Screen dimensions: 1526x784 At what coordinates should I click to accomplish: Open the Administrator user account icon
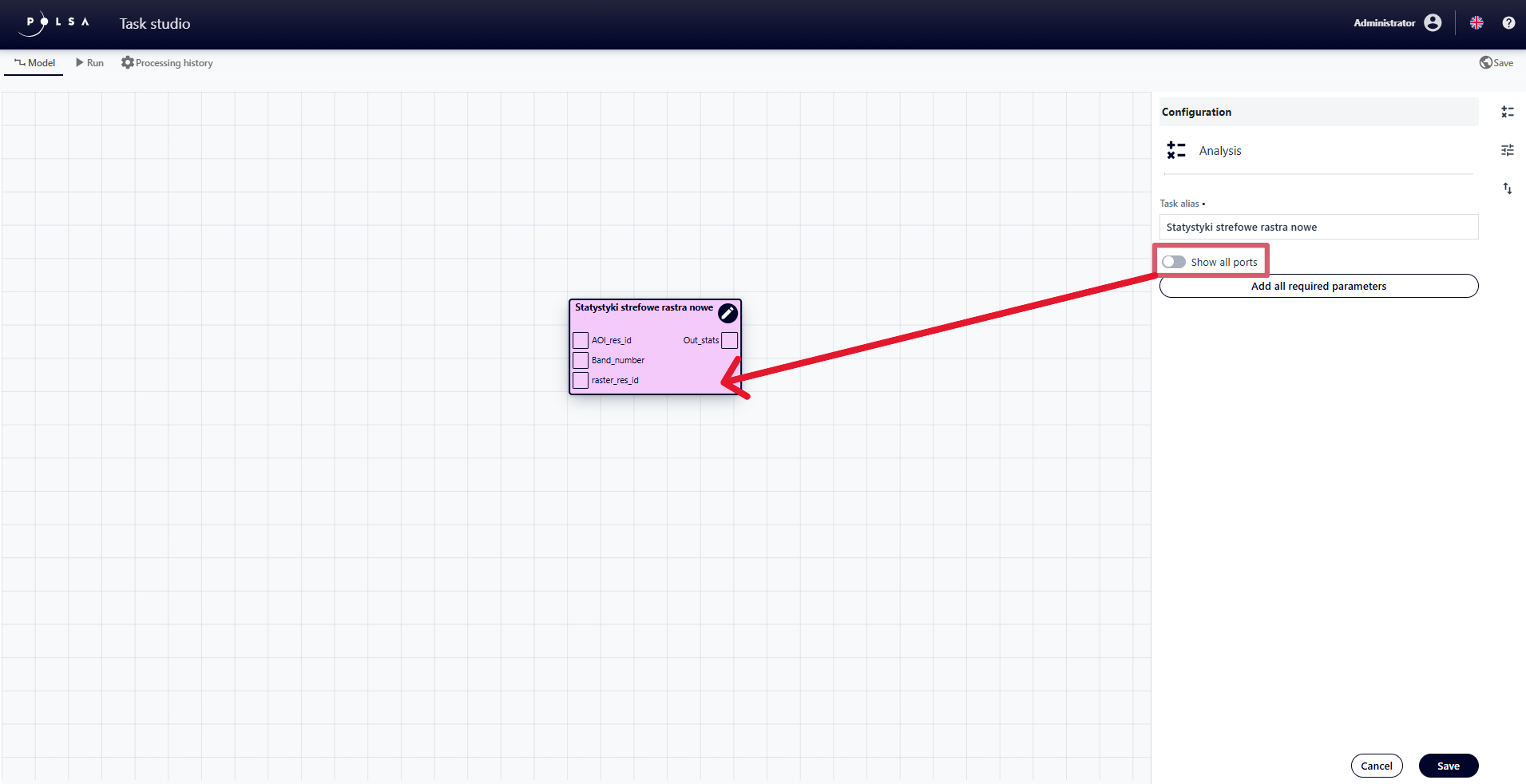pyautogui.click(x=1433, y=23)
